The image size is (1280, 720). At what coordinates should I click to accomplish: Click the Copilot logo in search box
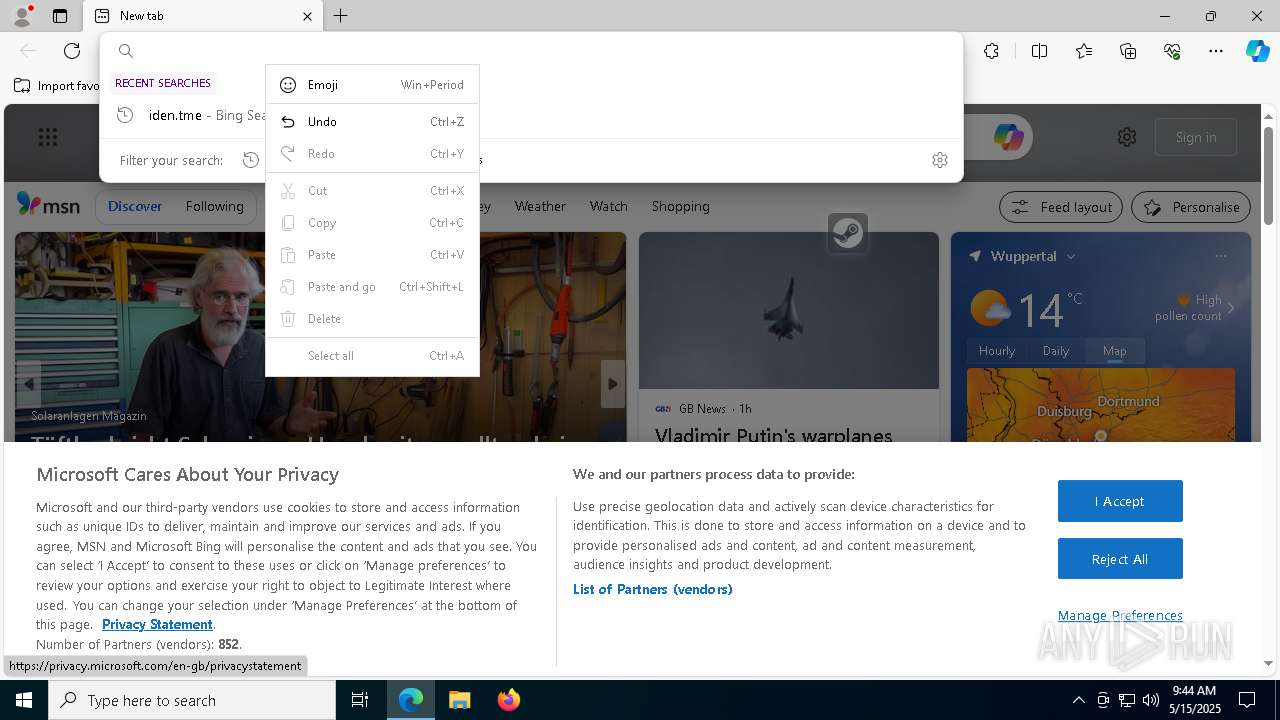[x=1008, y=137]
